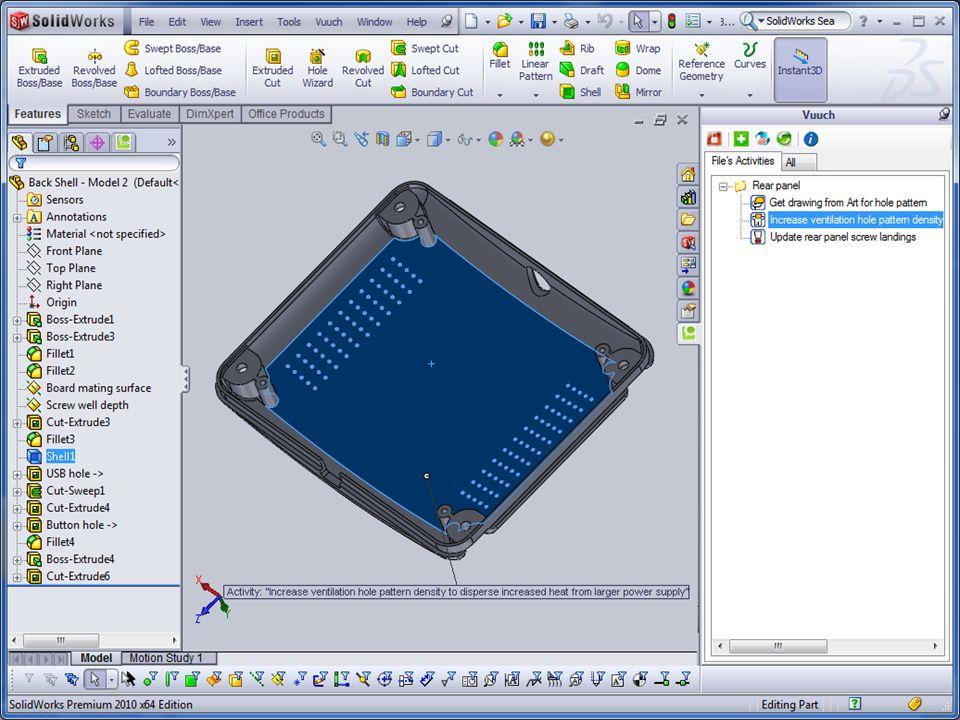The image size is (960, 720).
Task: Select the Mirror feature
Action: pyautogui.click(x=638, y=92)
